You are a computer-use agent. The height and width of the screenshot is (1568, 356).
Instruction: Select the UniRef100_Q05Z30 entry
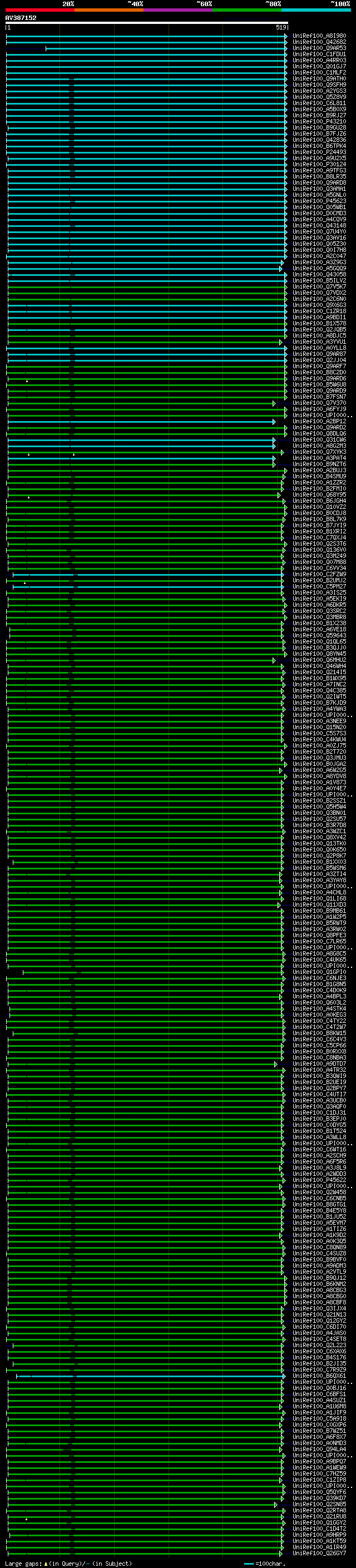point(319,244)
